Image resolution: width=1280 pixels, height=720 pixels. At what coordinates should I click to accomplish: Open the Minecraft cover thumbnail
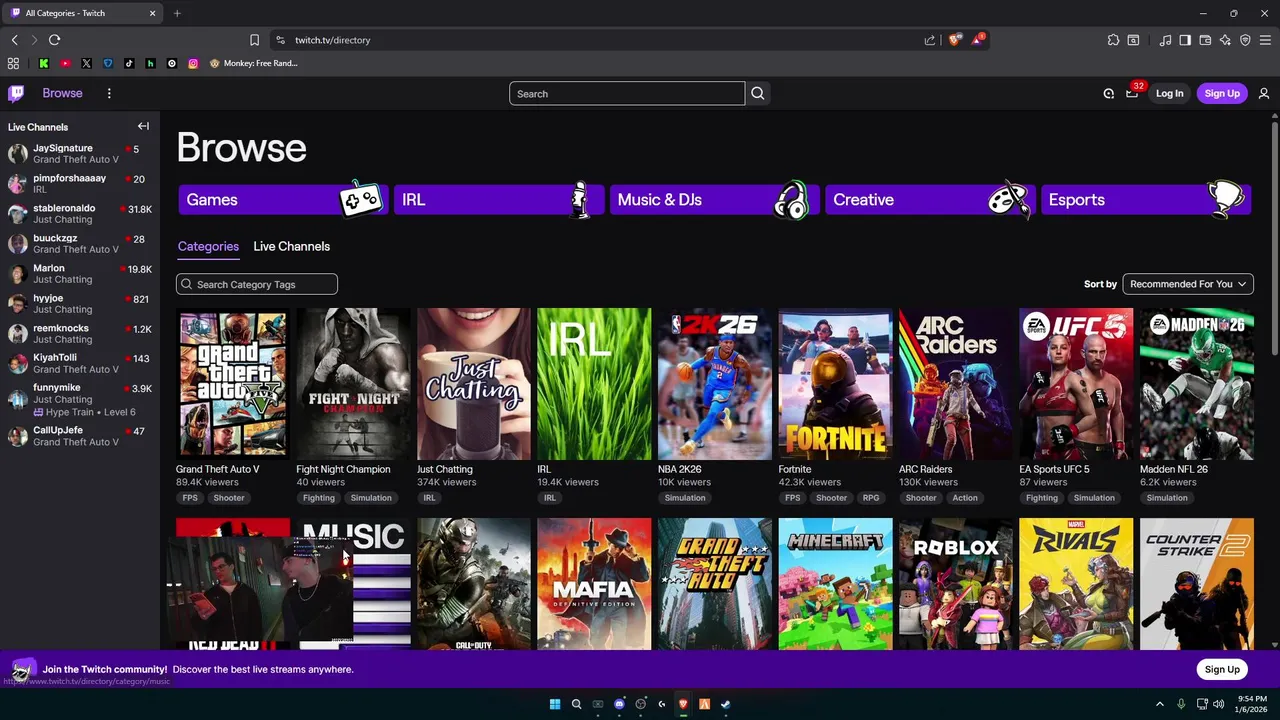[x=835, y=584]
